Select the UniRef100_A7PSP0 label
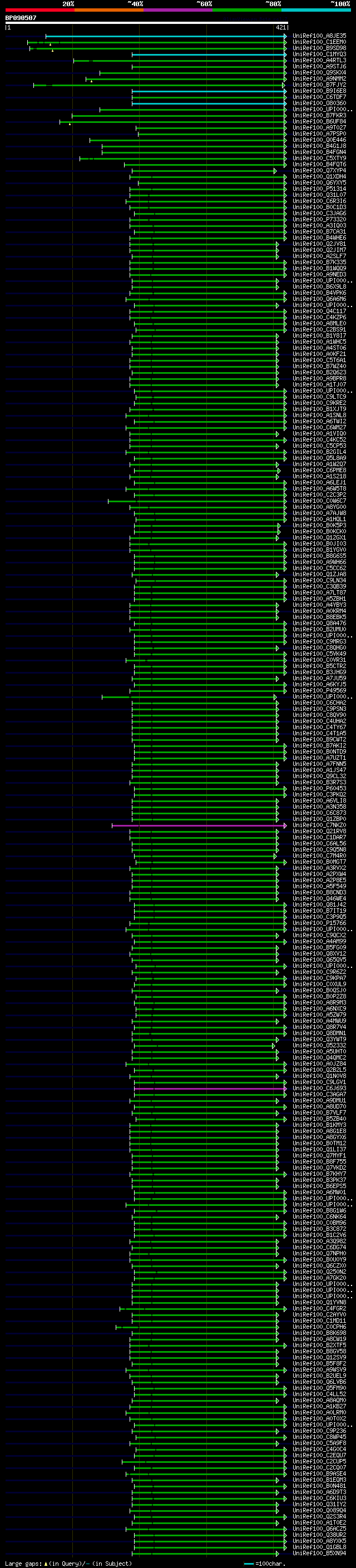356x1568 pixels. [319, 133]
